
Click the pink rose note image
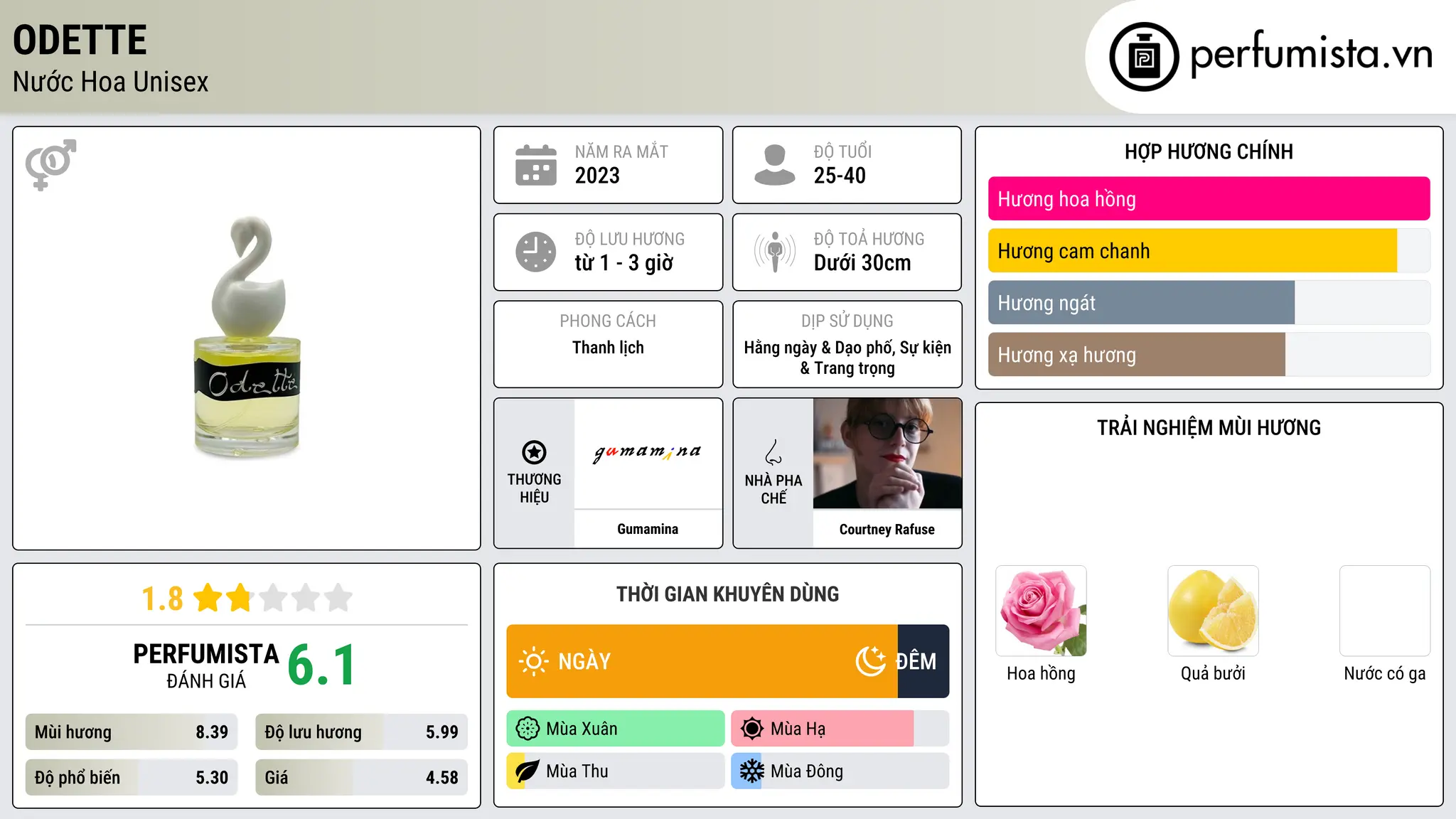click(x=1042, y=611)
